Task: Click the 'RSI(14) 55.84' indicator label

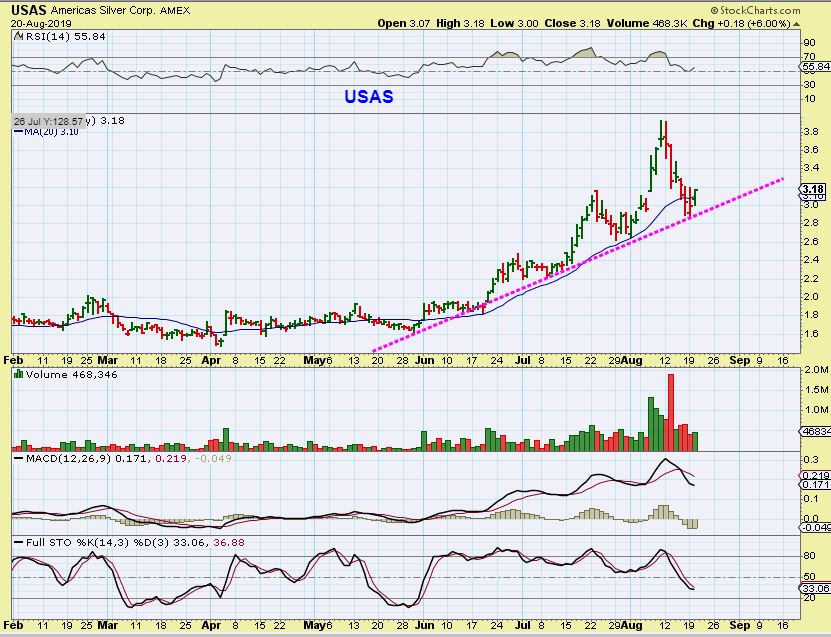Action: (65, 36)
